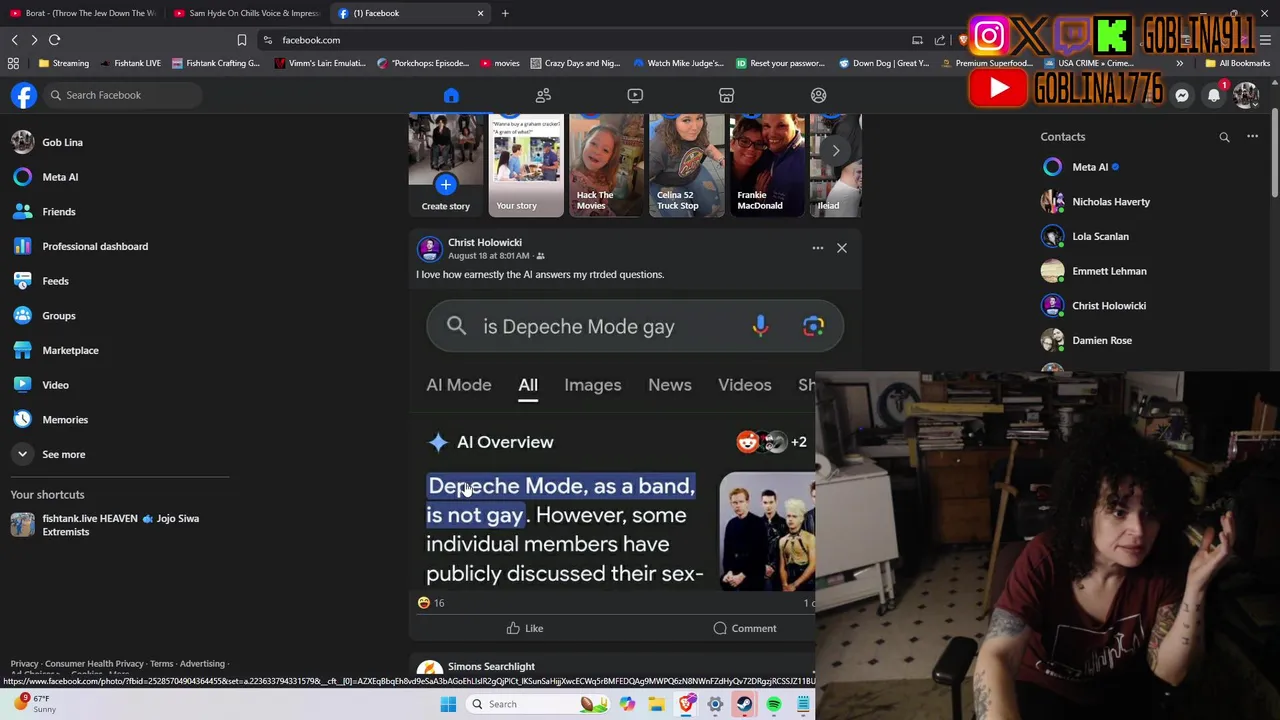Go back in the browser
Image resolution: width=1280 pixels, height=720 pixels.
(x=15, y=40)
